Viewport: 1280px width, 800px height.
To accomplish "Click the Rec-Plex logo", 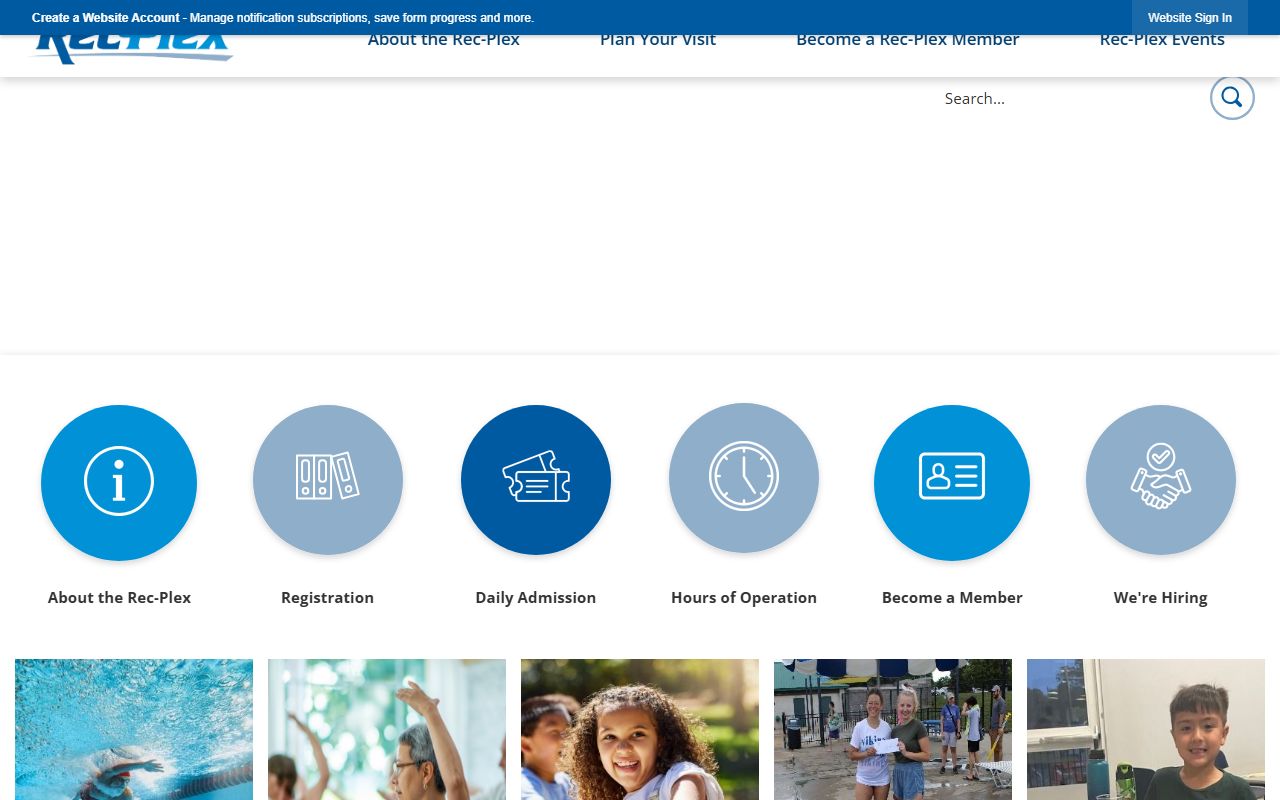I will 132,49.
